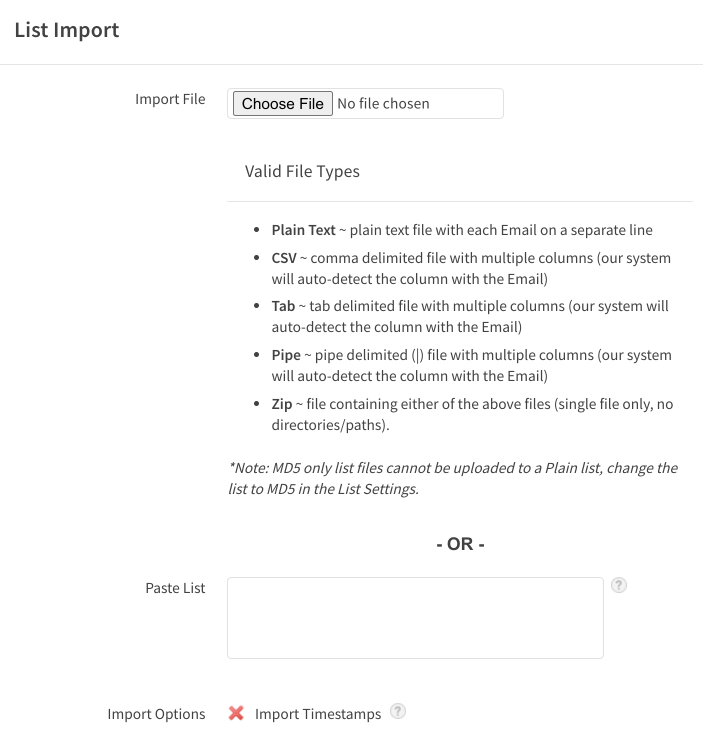Open help icon next to Import Timestamps
Screen dimensions: 703x743
(x=398, y=711)
